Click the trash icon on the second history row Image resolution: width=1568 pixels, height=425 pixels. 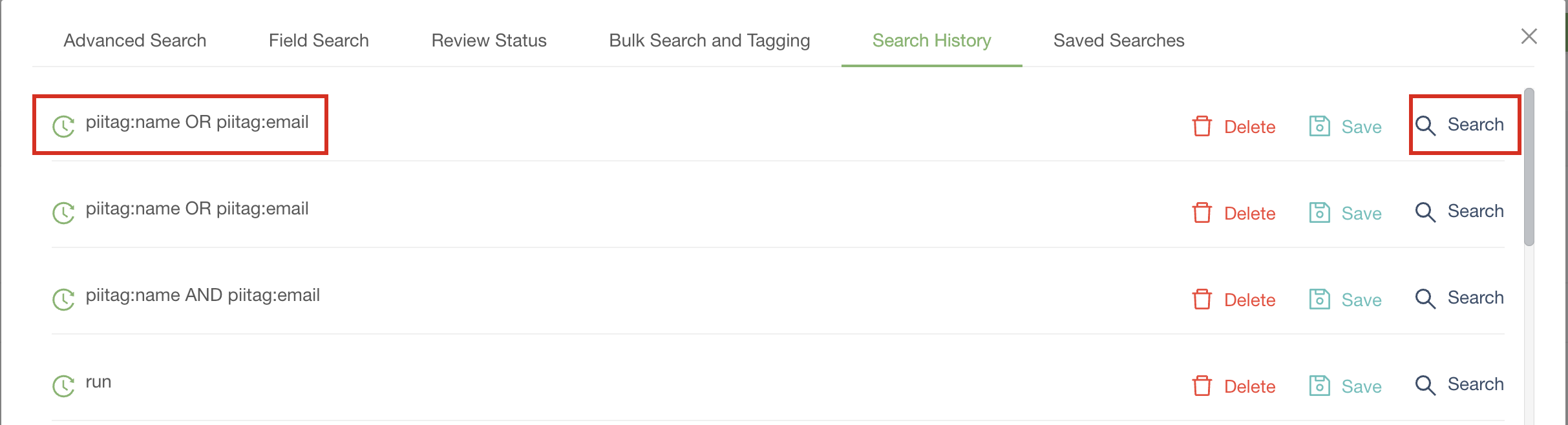click(1202, 213)
